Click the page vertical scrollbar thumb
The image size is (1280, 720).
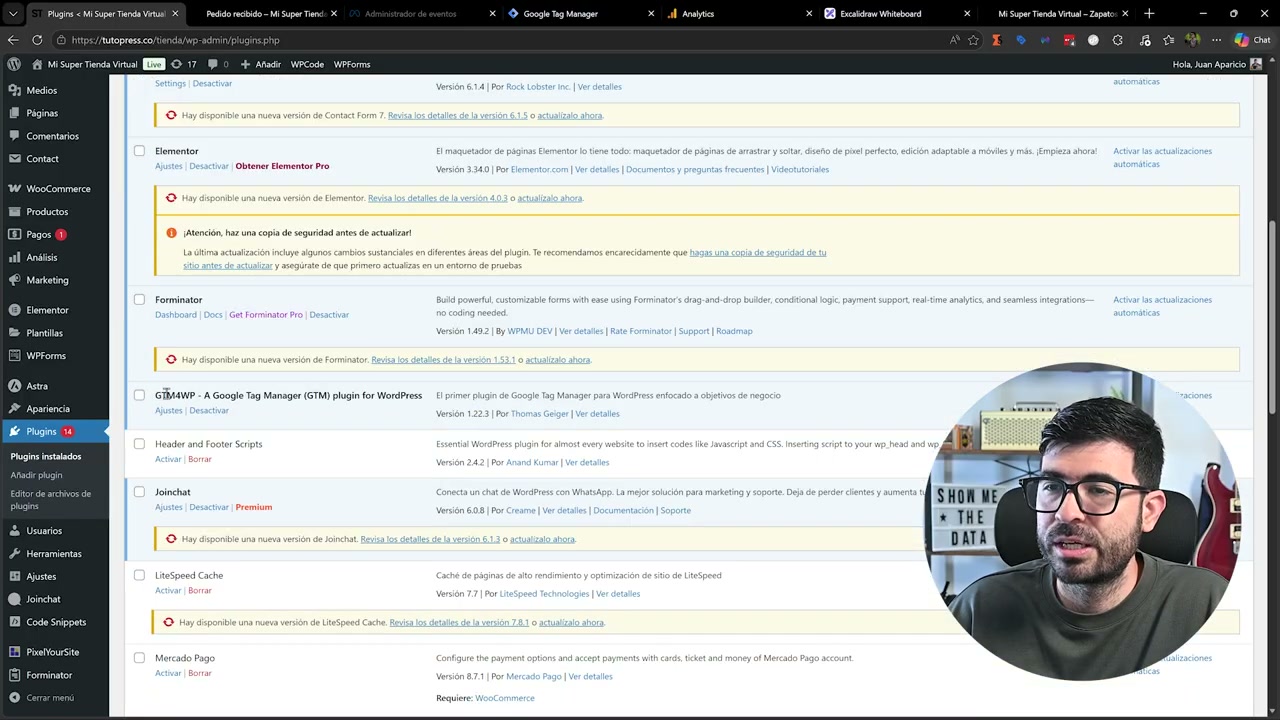pyautogui.click(x=1273, y=315)
